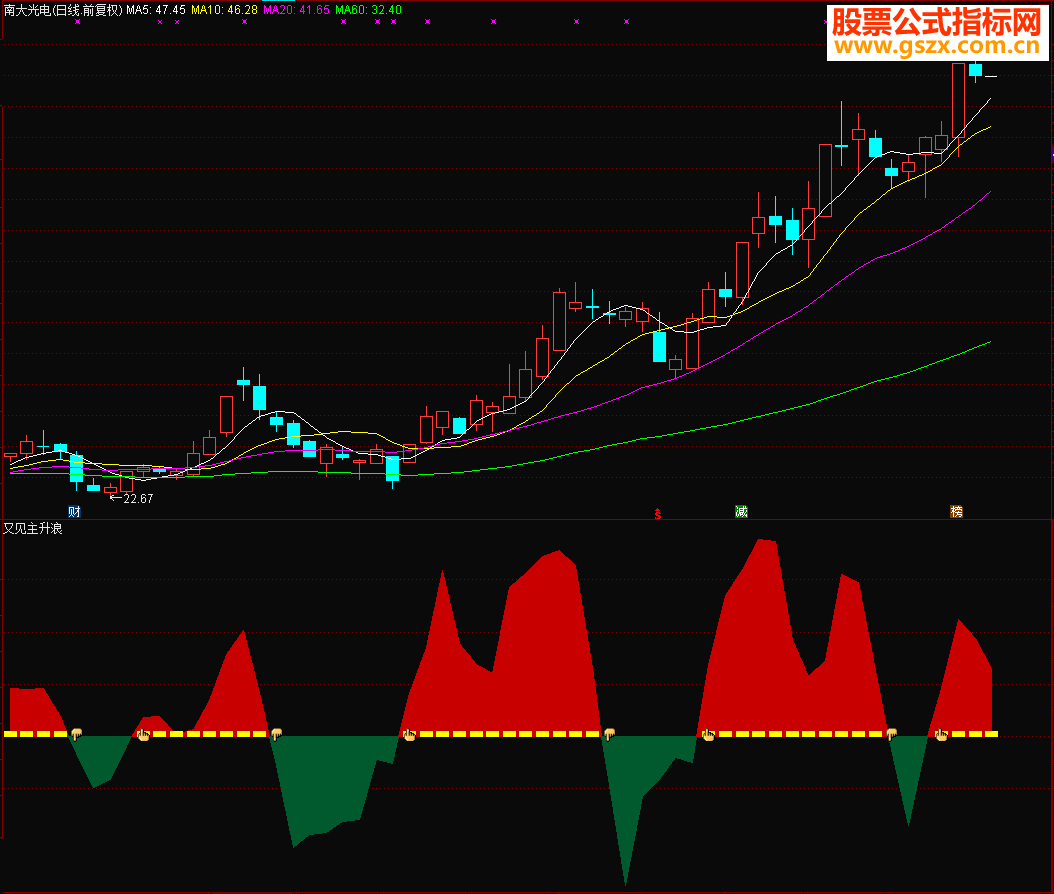Select the MA10: 46.28 indicator label

[x=225, y=10]
